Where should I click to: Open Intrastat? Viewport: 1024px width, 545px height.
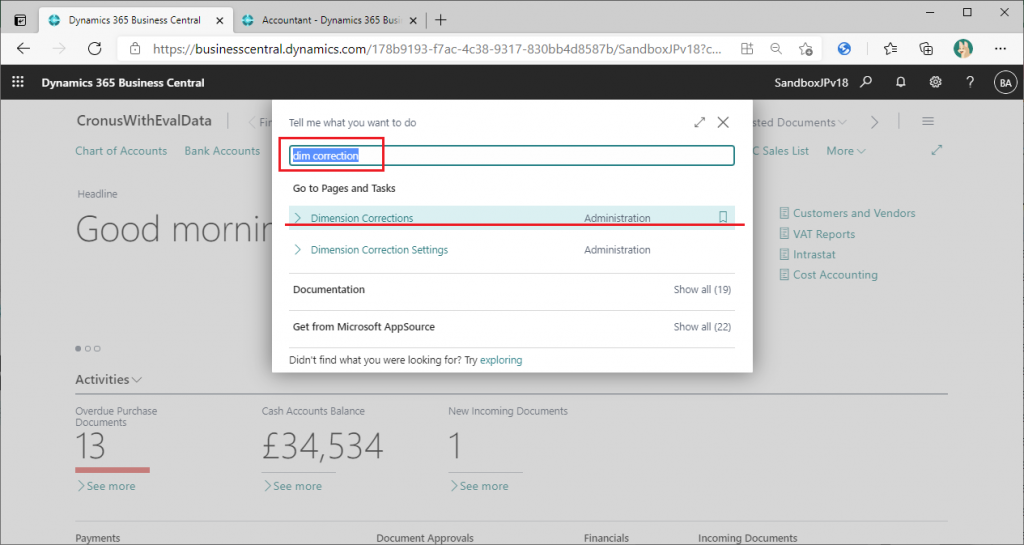pyautogui.click(x=807, y=254)
